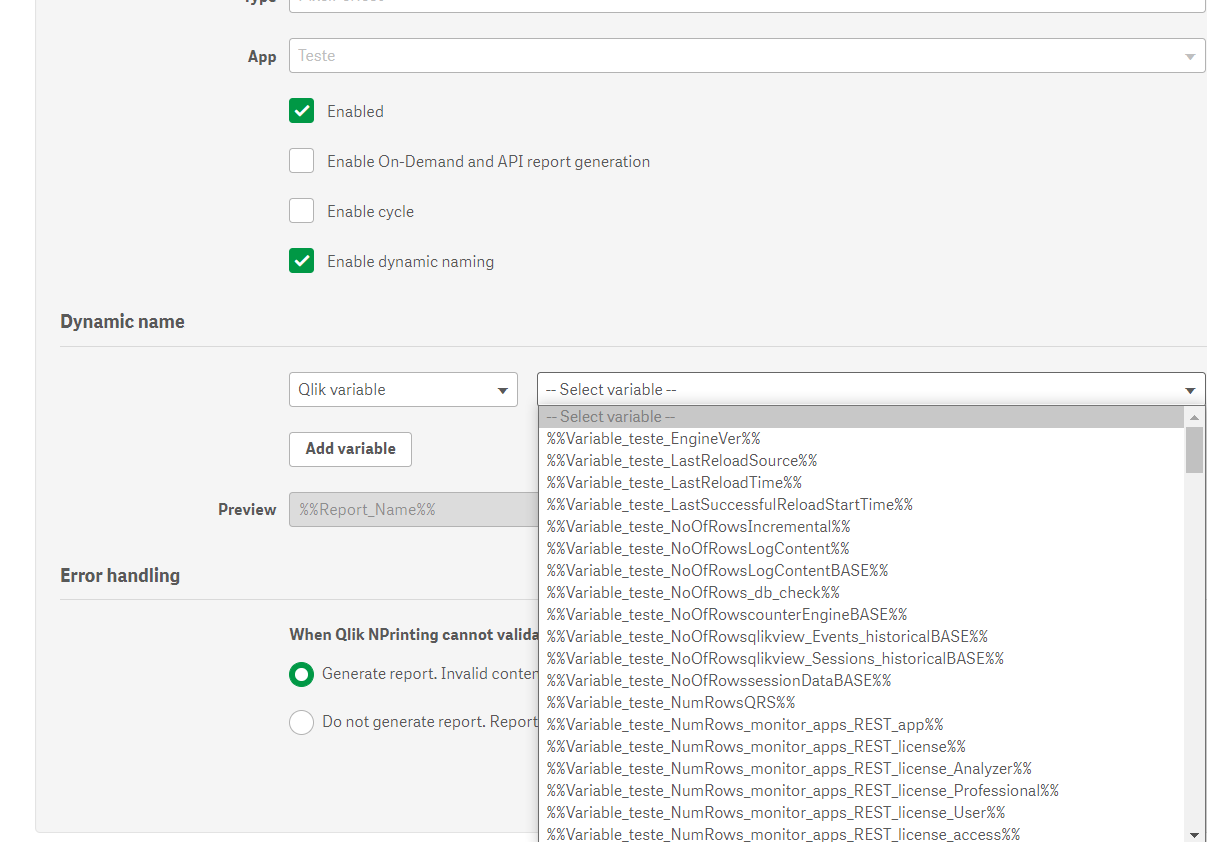The height and width of the screenshot is (842, 1207).
Task: Click the App dropdown chevron arrow
Action: point(1190,55)
